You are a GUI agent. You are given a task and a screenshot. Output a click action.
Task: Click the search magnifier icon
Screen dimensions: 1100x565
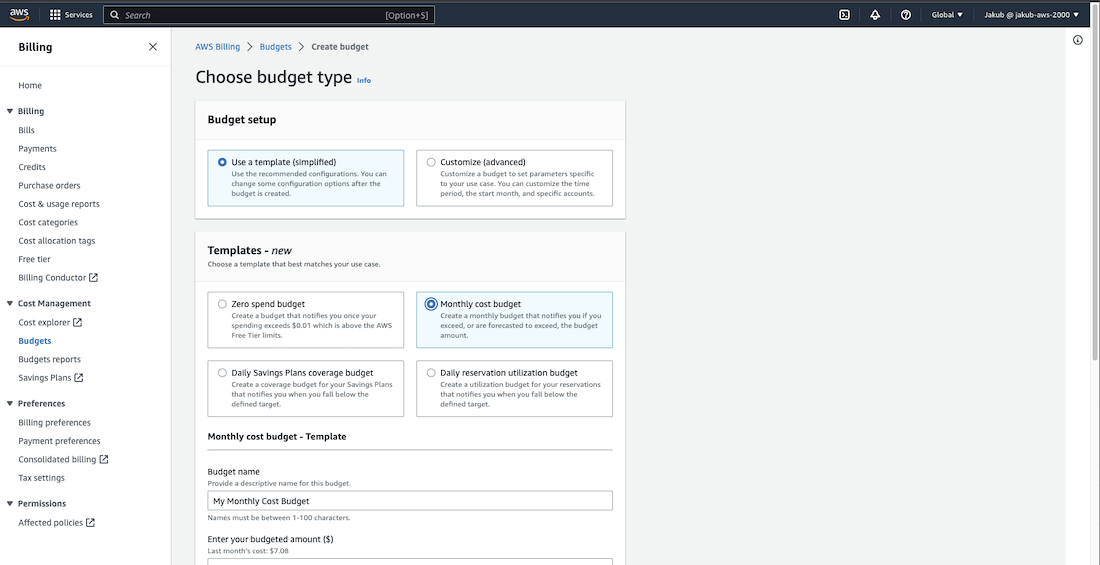(115, 15)
